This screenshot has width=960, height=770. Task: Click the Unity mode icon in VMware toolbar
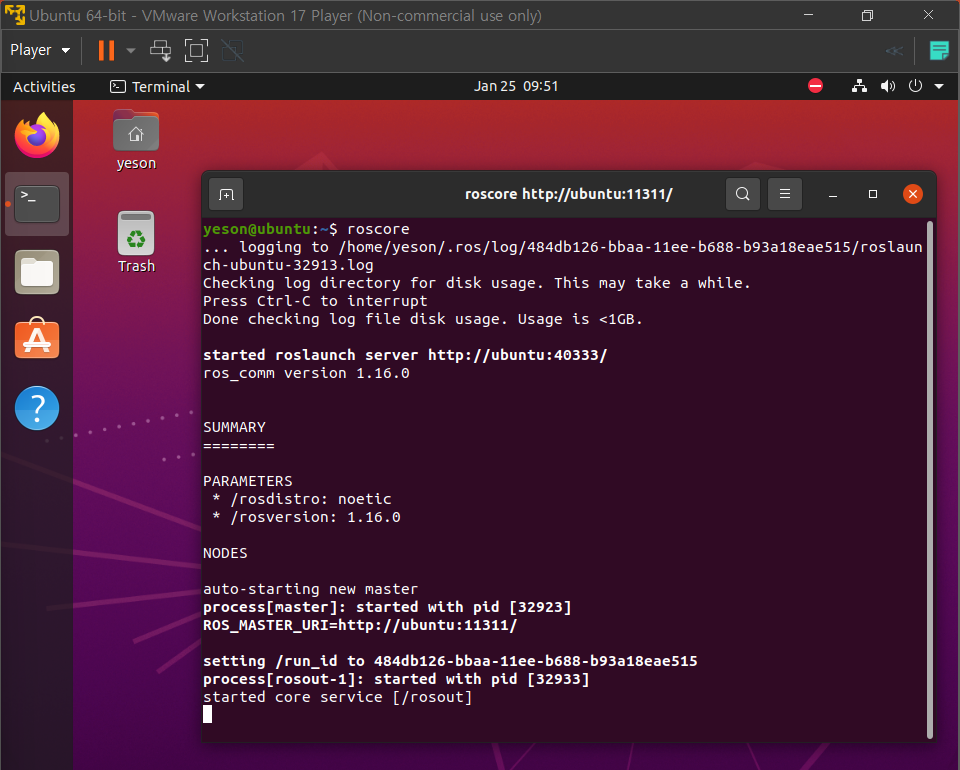click(233, 50)
